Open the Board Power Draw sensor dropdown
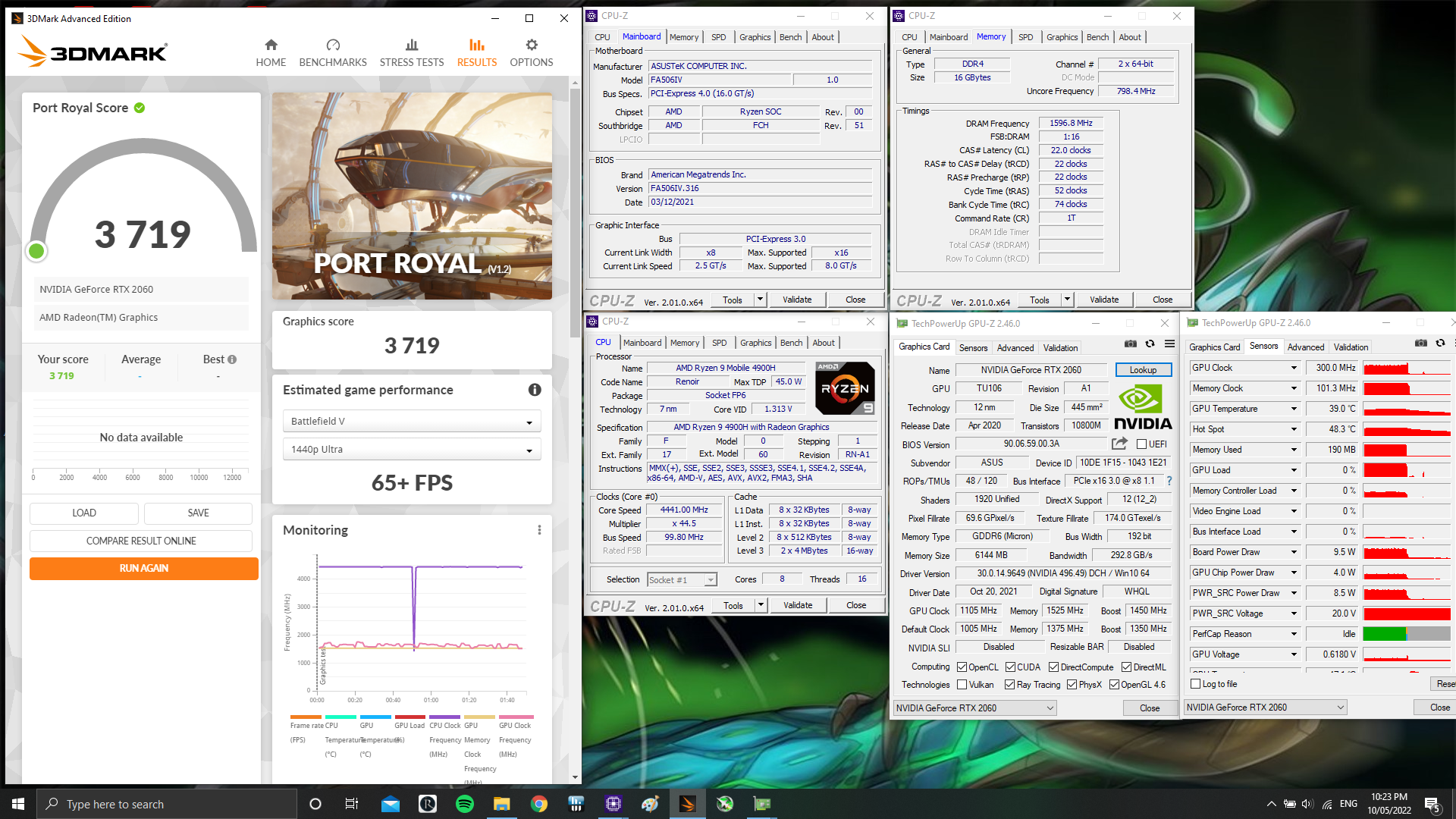The height and width of the screenshot is (819, 1456). click(x=1294, y=552)
